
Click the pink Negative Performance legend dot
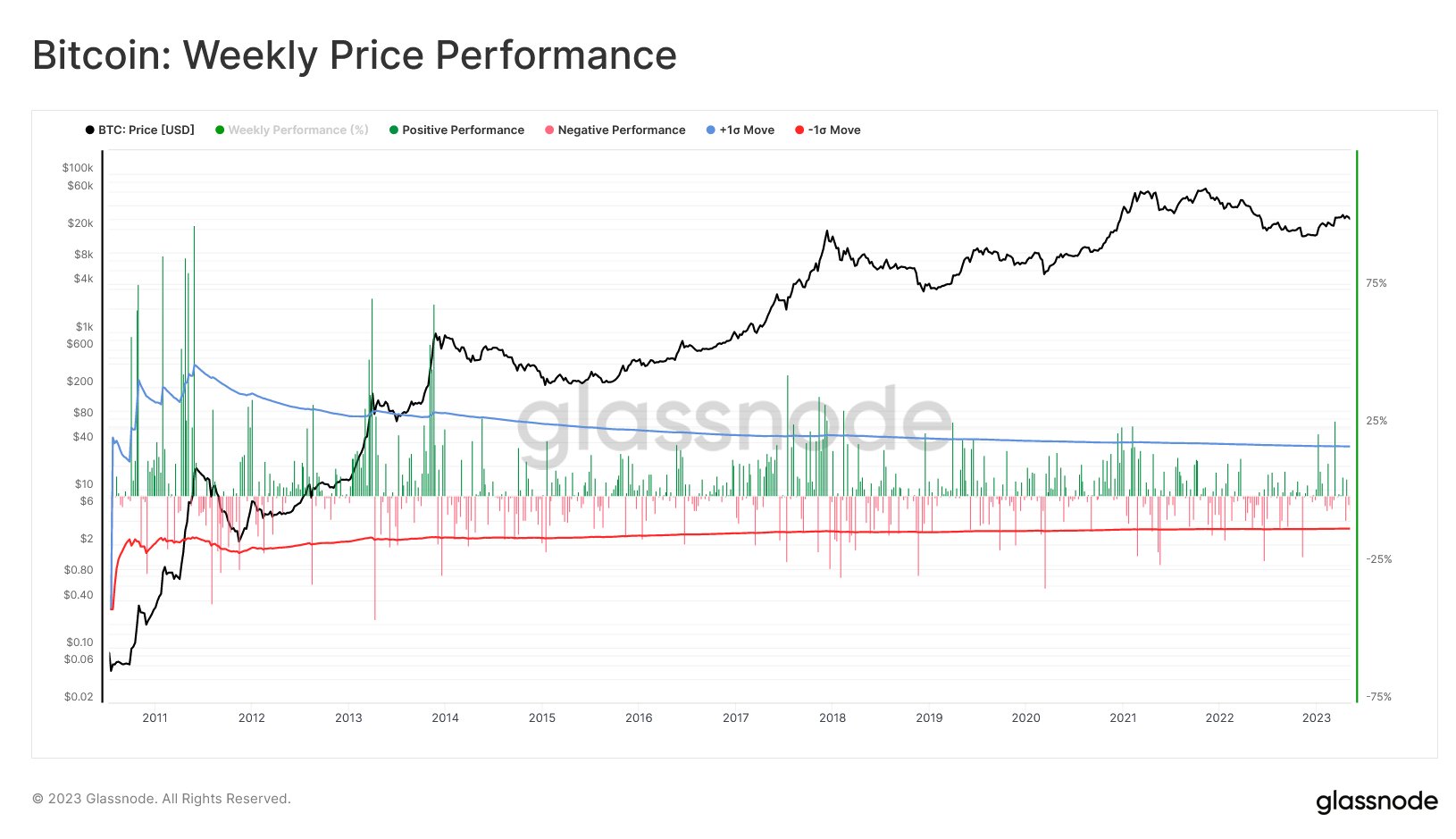[x=549, y=130]
